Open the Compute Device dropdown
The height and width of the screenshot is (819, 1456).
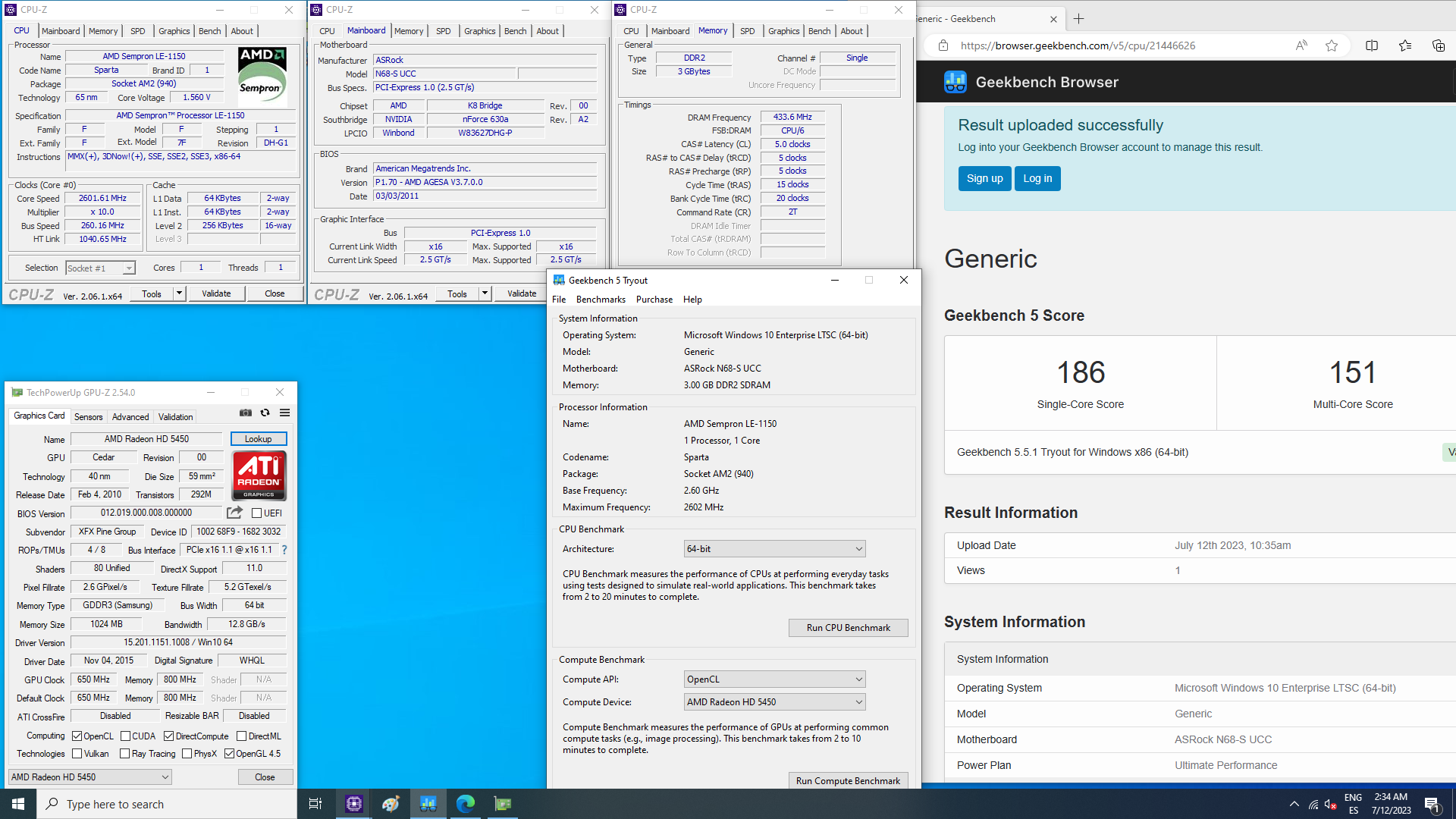(774, 702)
